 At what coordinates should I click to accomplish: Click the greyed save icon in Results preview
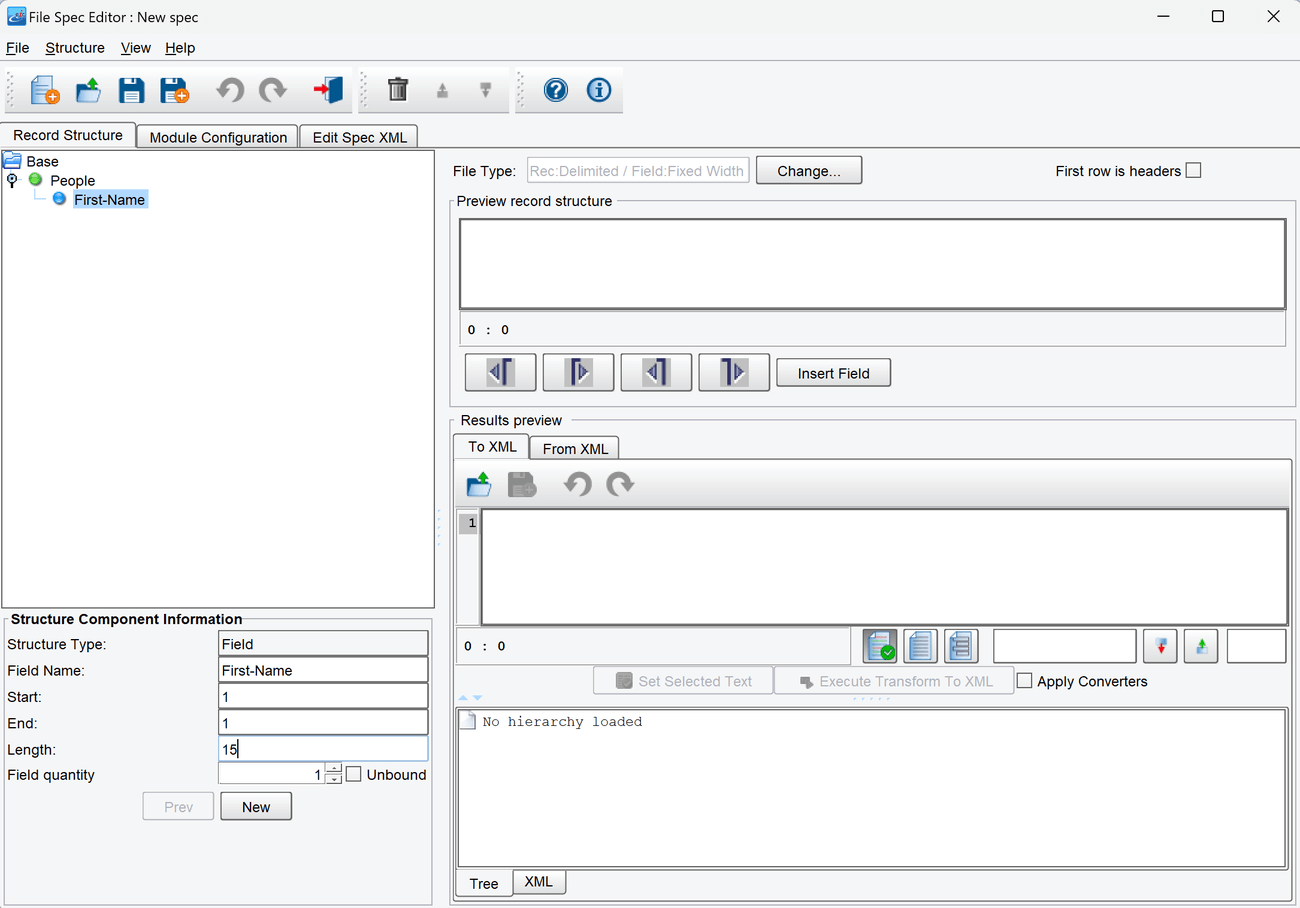click(x=522, y=485)
